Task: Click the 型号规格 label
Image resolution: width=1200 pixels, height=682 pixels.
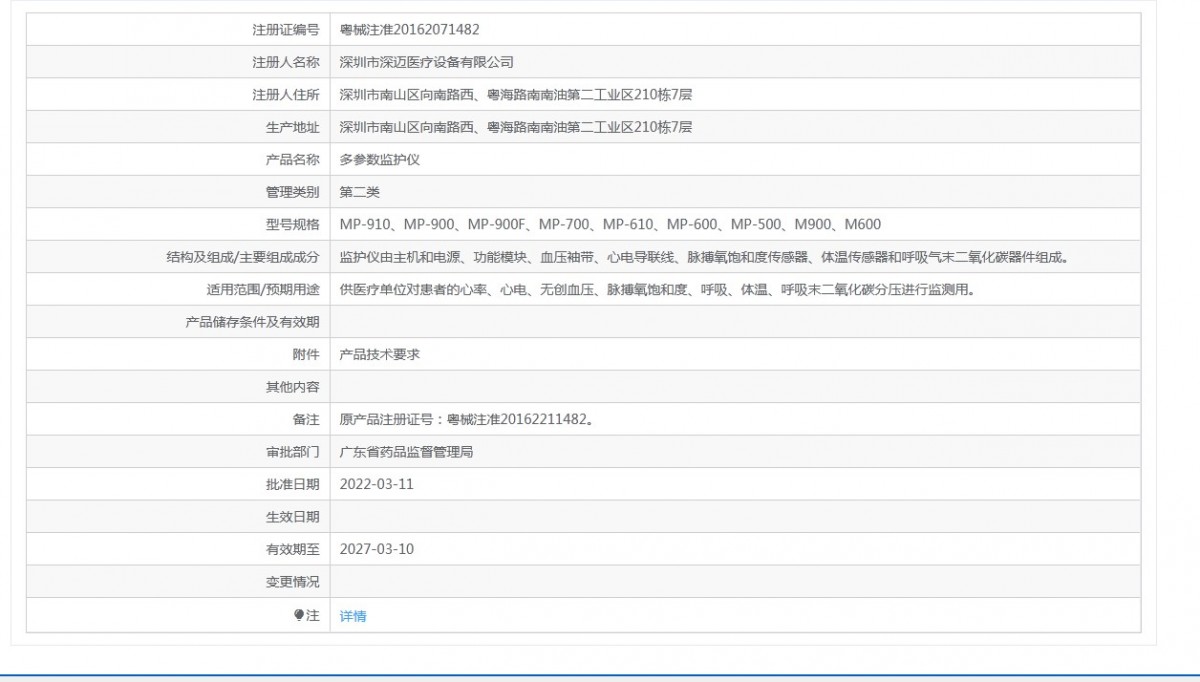Action: (293, 224)
